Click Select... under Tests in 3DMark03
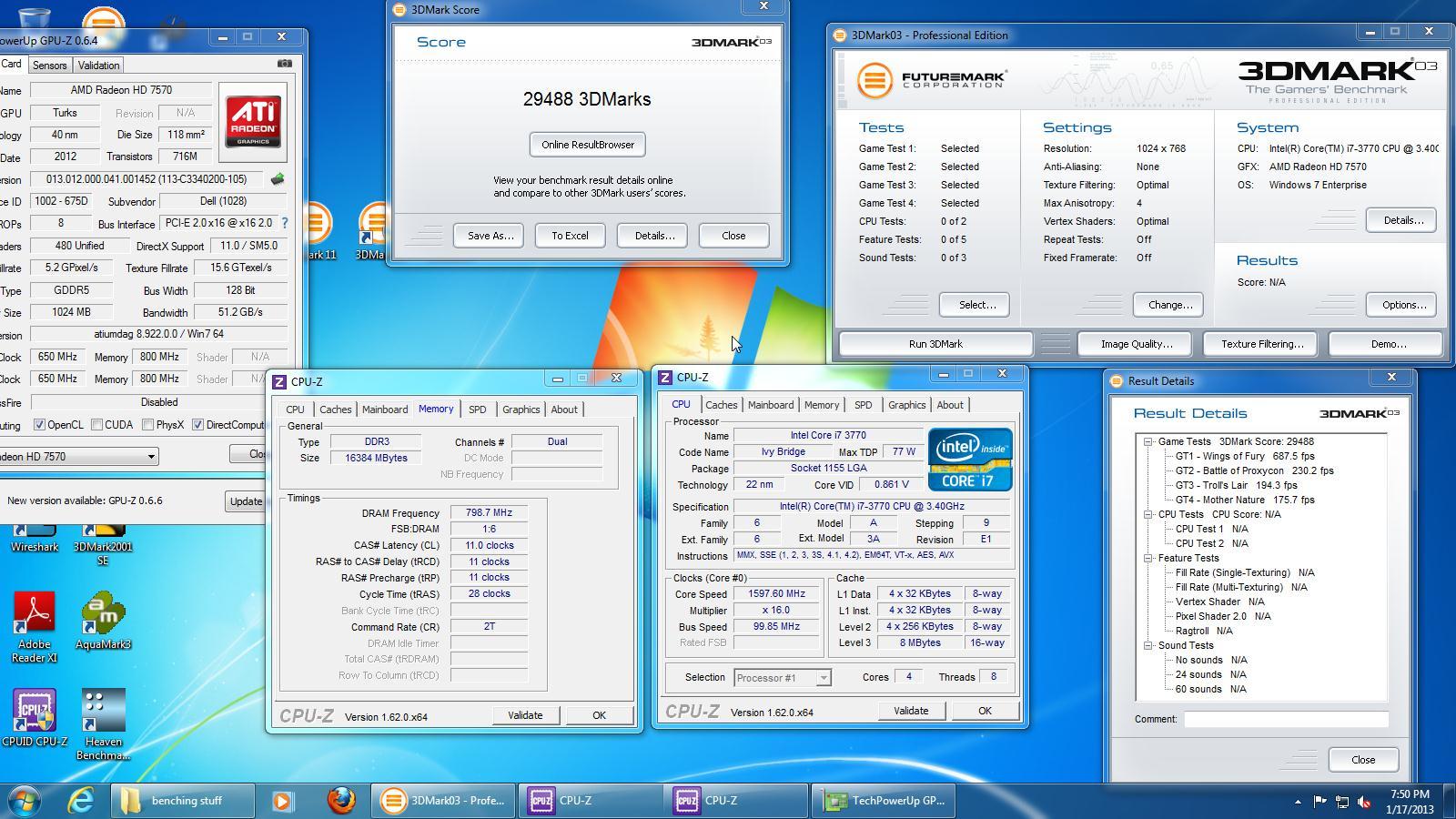Viewport: 1456px width, 819px height. (976, 305)
